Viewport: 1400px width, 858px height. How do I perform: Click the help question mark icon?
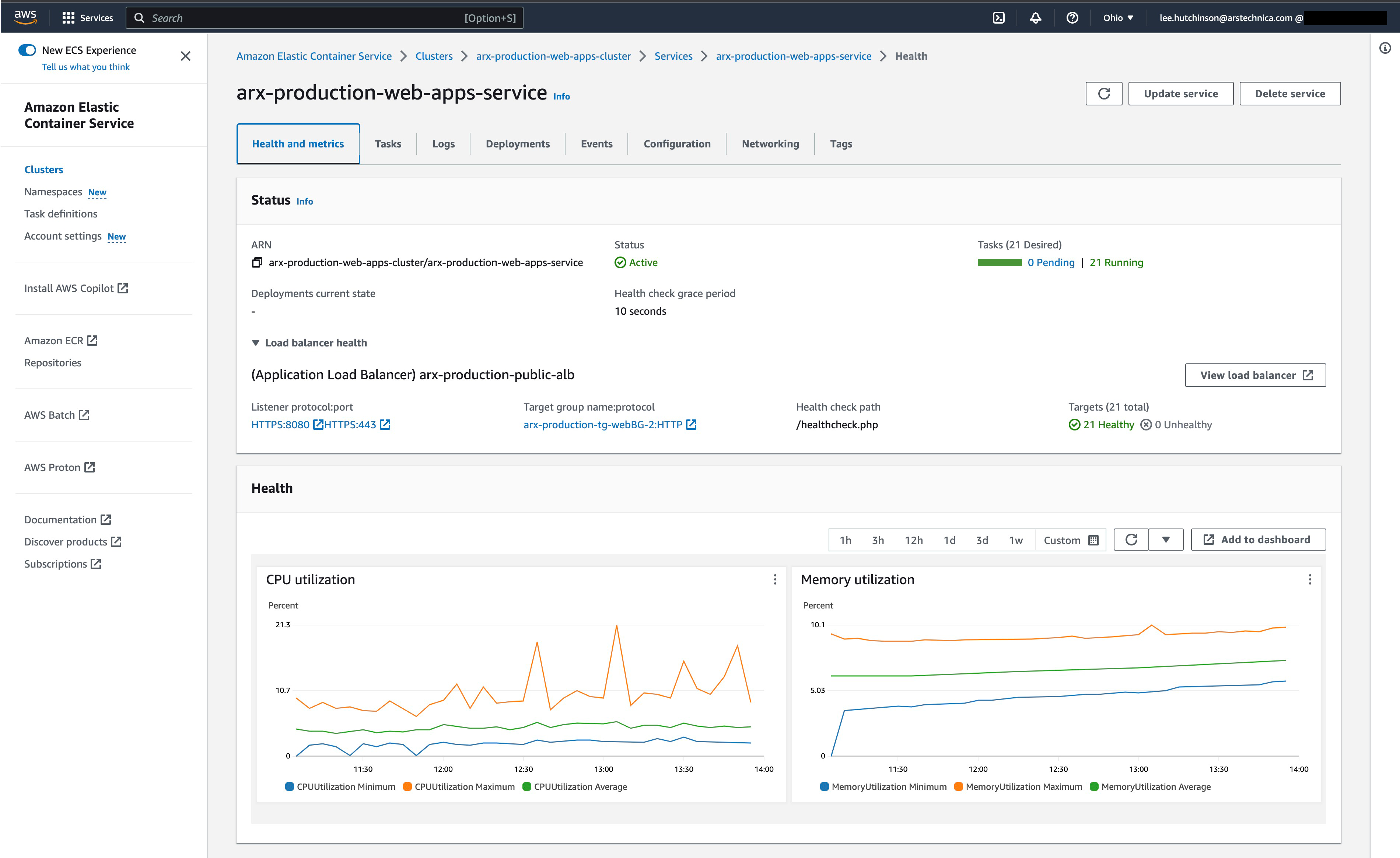(1072, 18)
